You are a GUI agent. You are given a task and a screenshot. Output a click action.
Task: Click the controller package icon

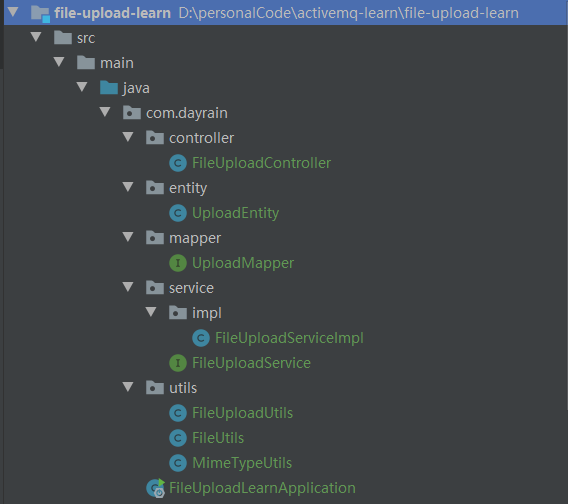click(x=155, y=138)
